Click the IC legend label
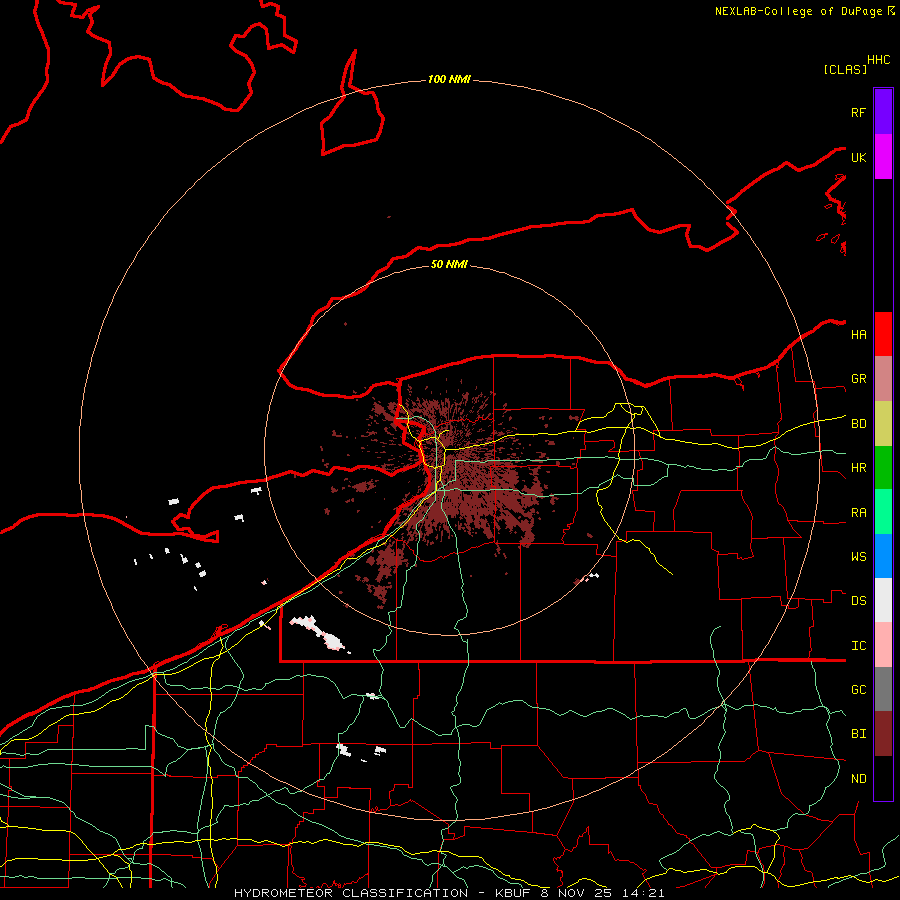Image resolution: width=900 pixels, height=900 pixels. coord(858,646)
